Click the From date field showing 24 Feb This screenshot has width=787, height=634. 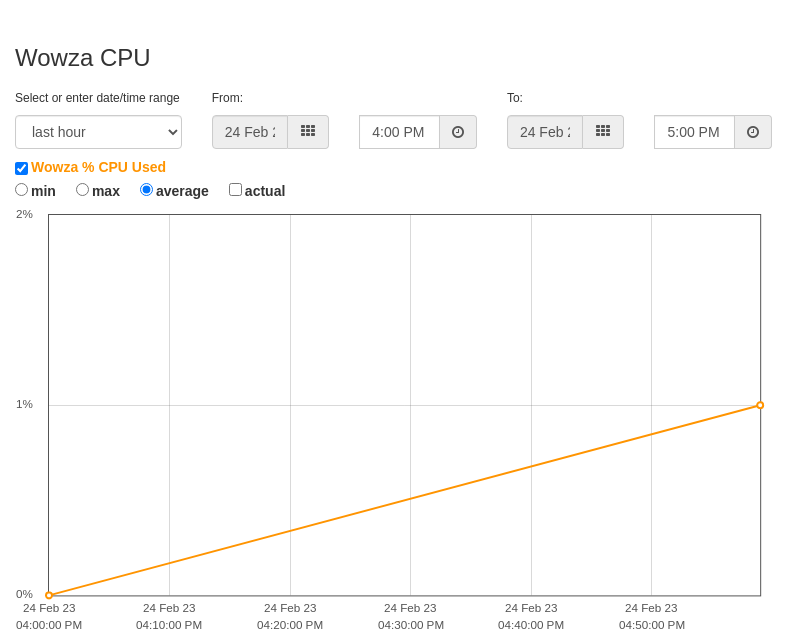[250, 132]
